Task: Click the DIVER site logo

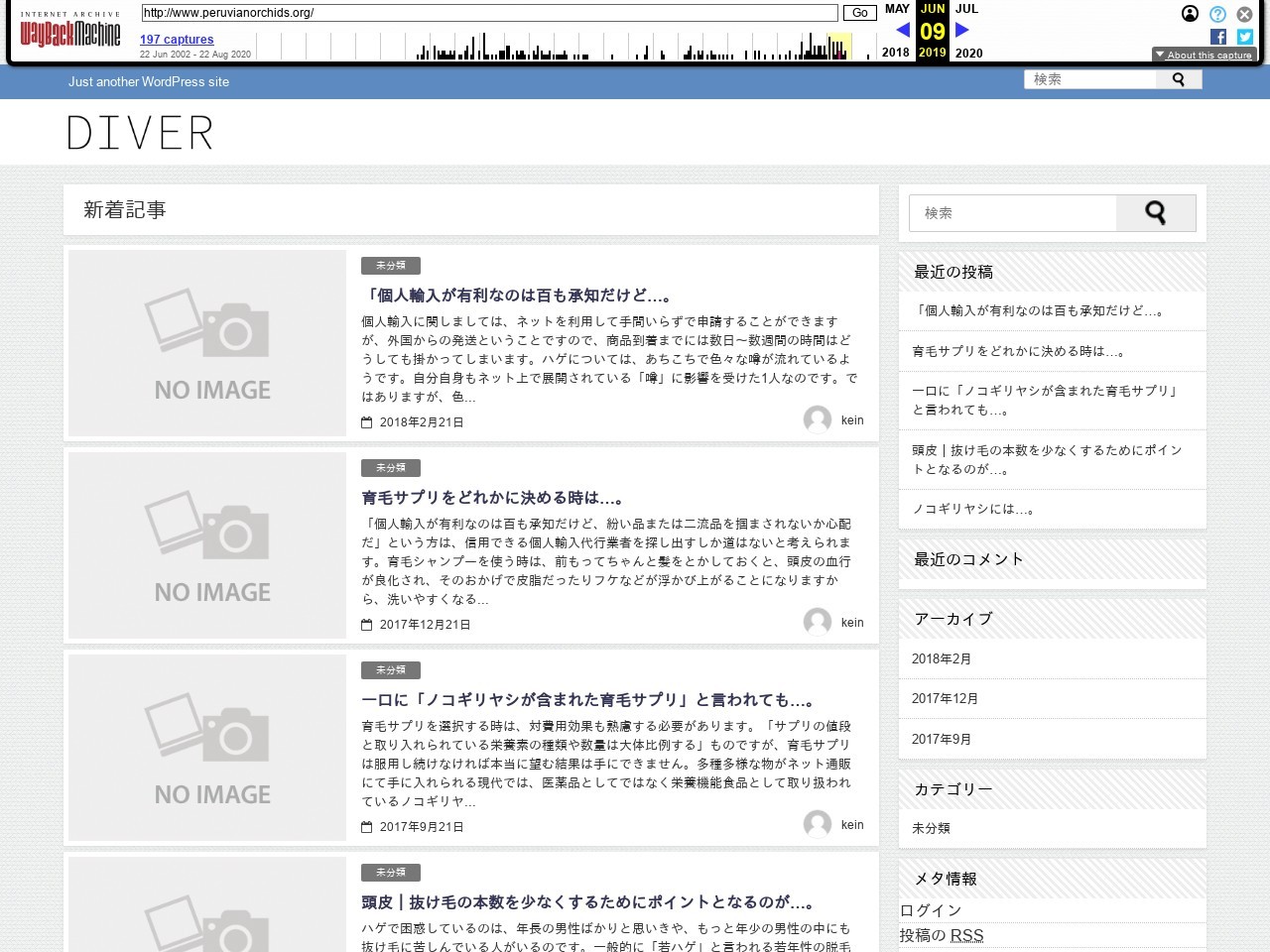Action: tap(140, 133)
